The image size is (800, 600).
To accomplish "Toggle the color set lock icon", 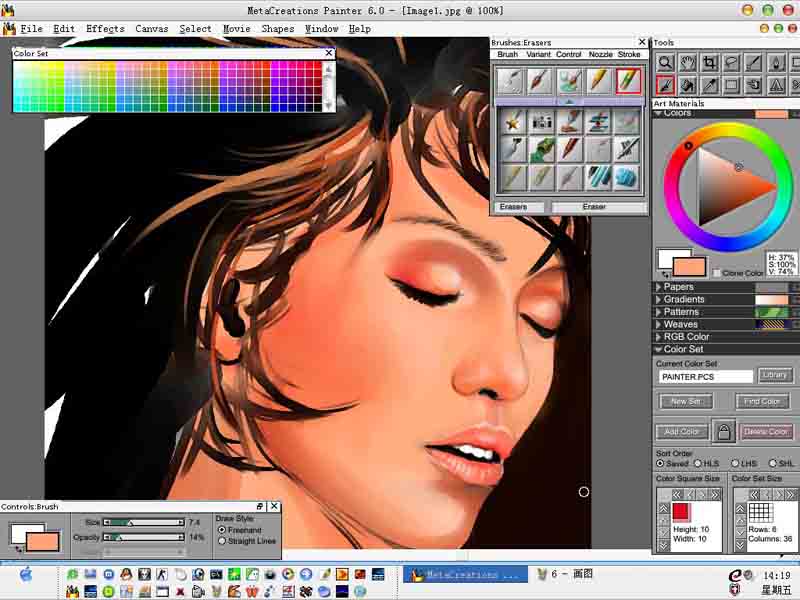I will click(x=723, y=432).
